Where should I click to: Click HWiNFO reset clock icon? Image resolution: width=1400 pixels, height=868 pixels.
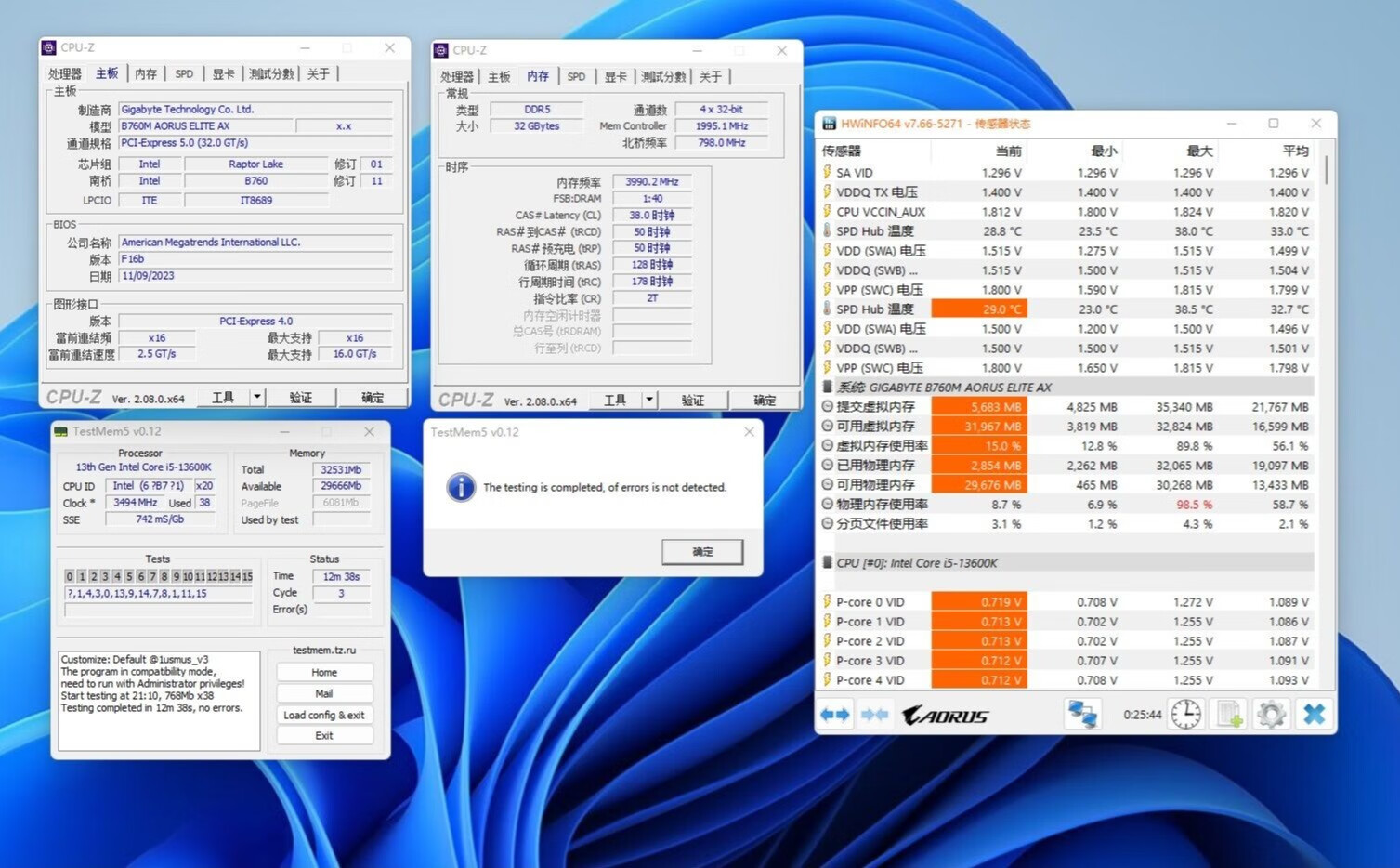click(1185, 714)
